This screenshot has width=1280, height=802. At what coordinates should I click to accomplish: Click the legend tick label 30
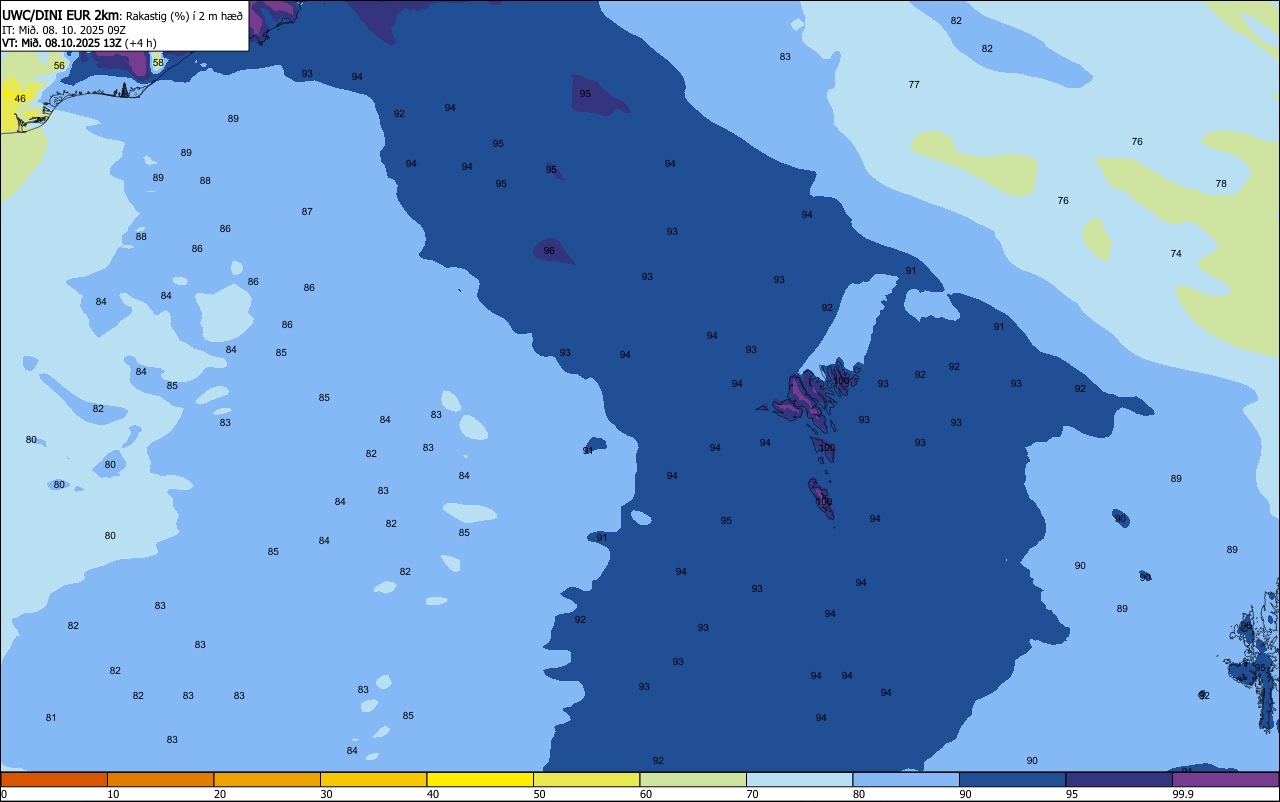click(x=326, y=794)
